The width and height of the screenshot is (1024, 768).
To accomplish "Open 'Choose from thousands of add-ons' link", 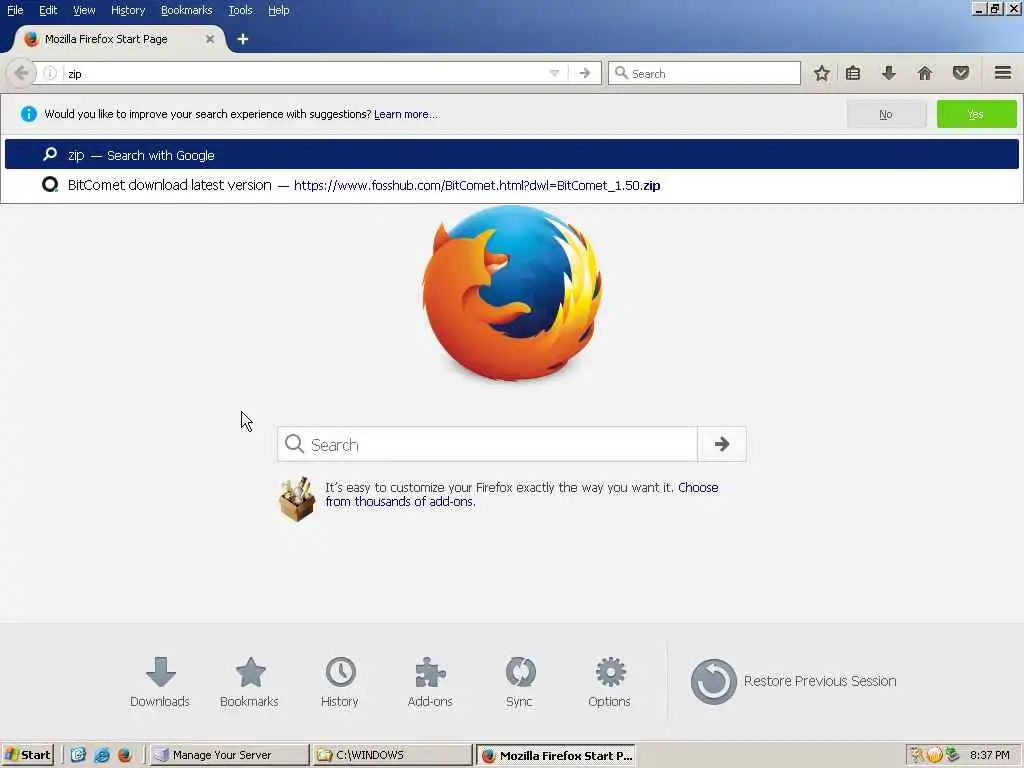I will pyautogui.click(x=522, y=494).
